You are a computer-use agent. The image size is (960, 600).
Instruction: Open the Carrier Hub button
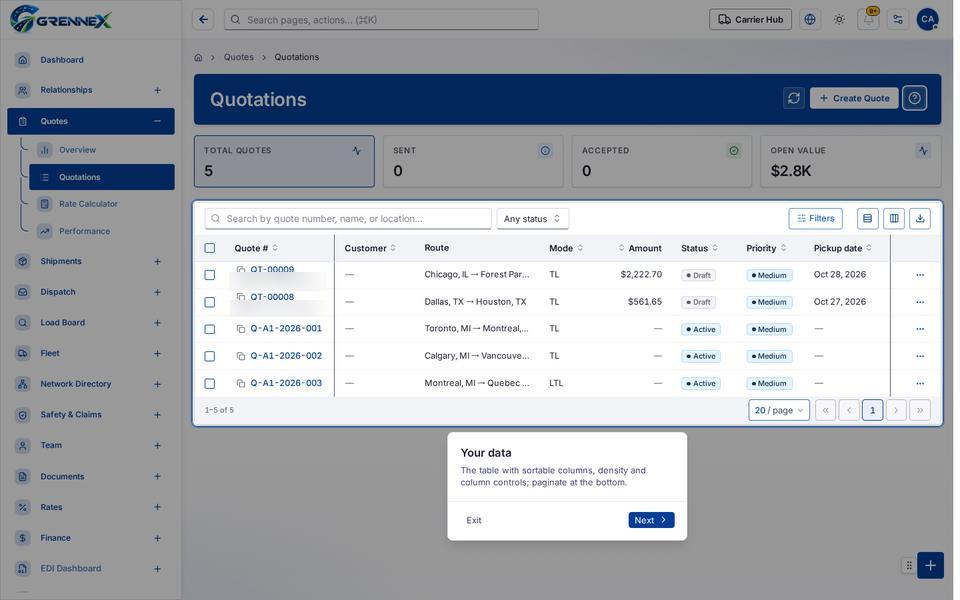(x=751, y=20)
